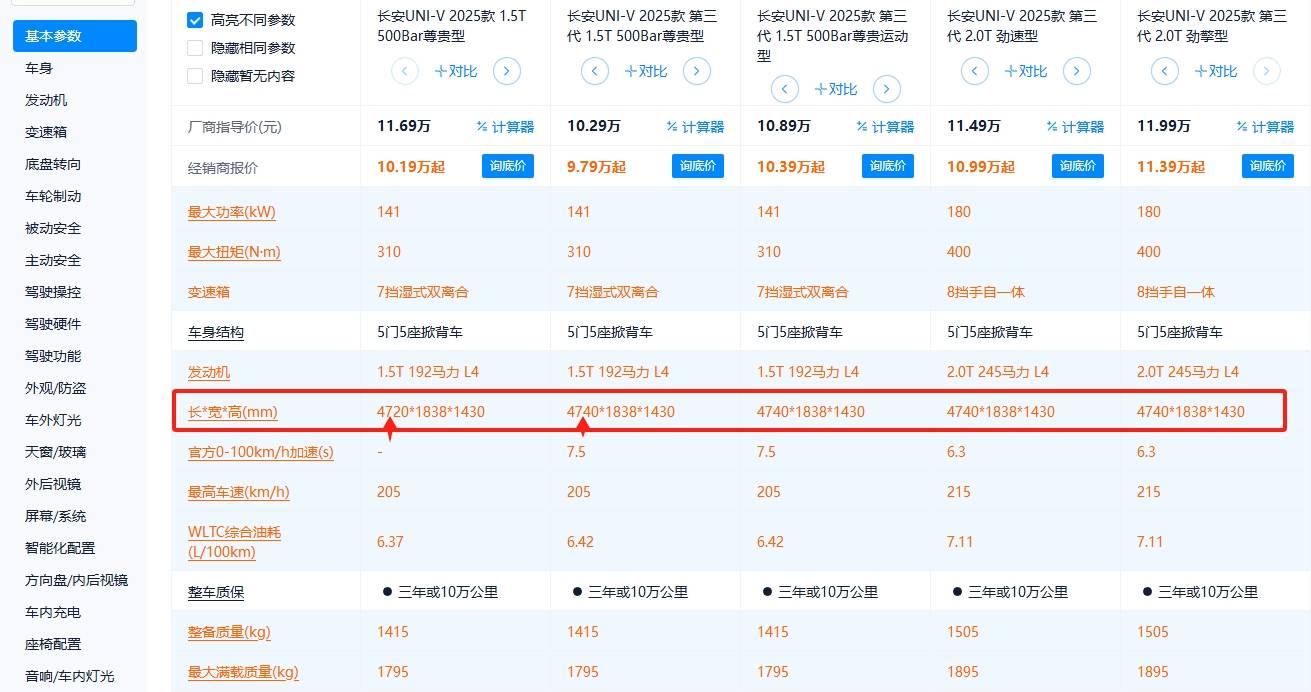Screen dimensions: 1311x692
Task: Click the 整车质保 parameter label
Action: click(x=216, y=592)
